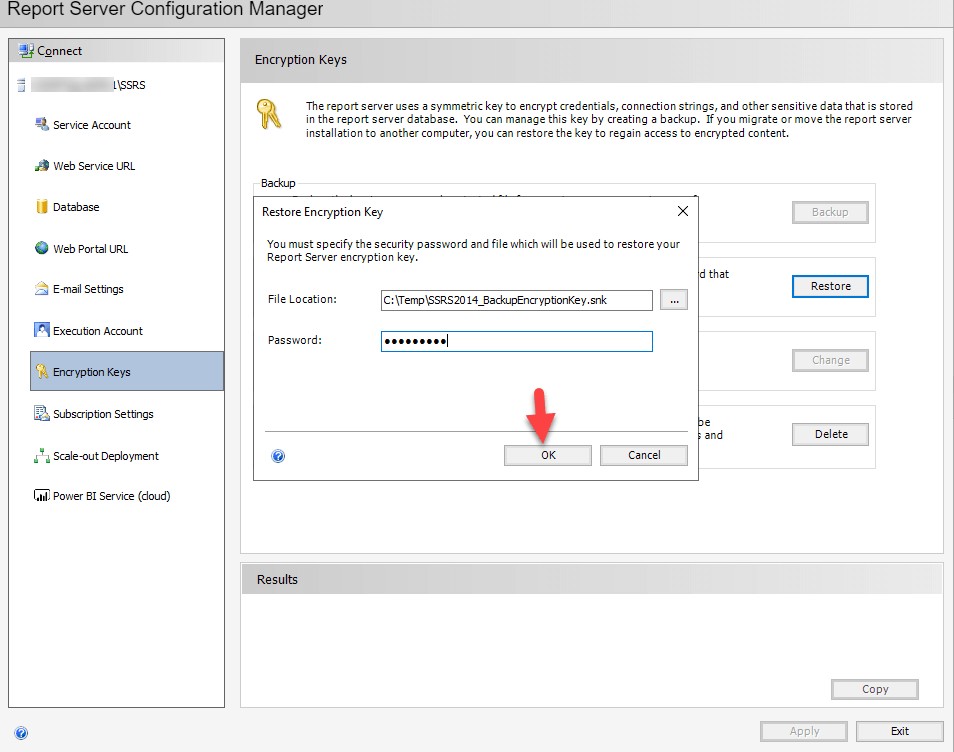The width and height of the screenshot is (954, 752).
Task: Click the help icon in Restore dialog
Action: pyautogui.click(x=278, y=456)
